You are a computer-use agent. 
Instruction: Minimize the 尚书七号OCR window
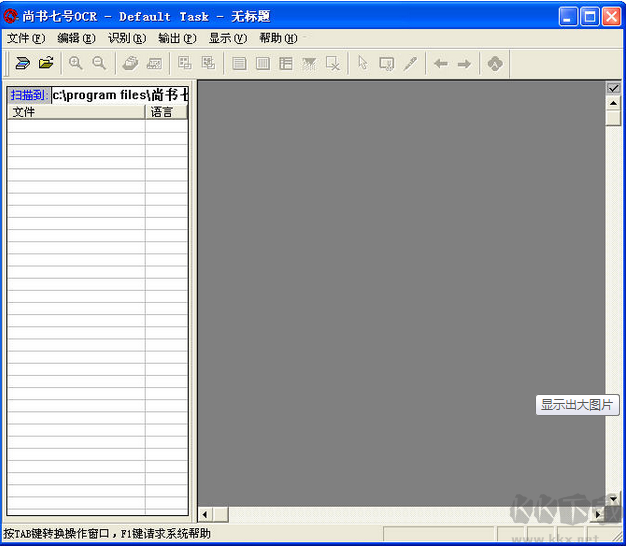[x=567, y=16]
